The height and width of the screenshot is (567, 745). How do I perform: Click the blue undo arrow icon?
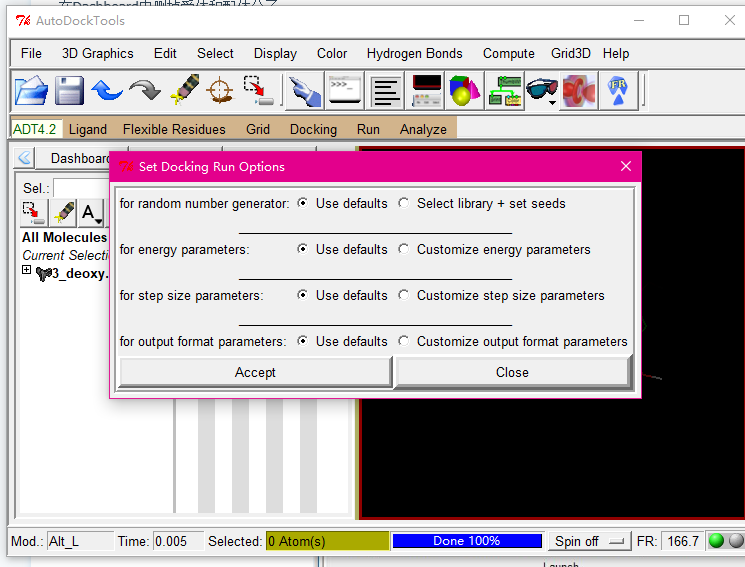tap(107, 91)
